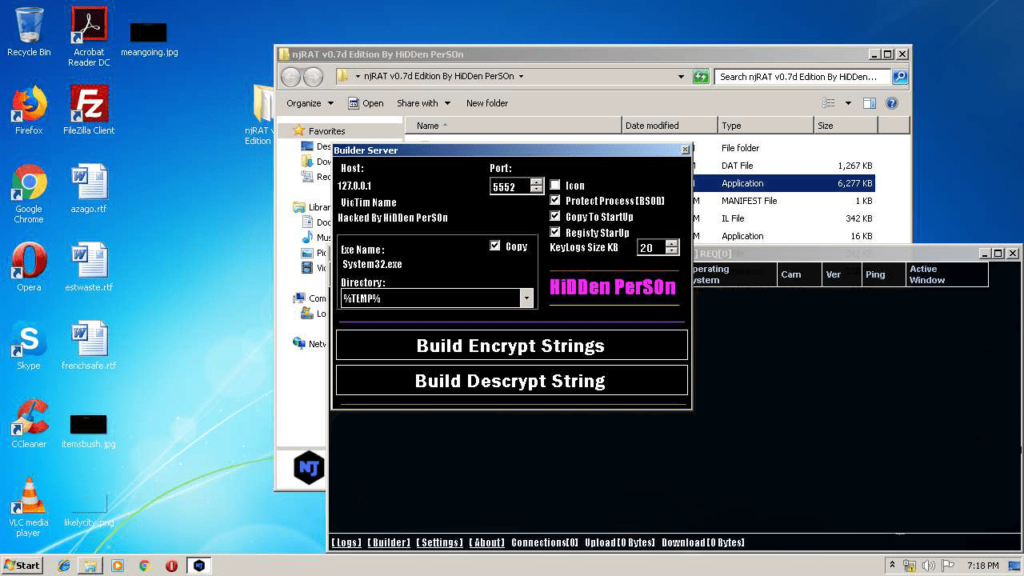Open the Opera desktop shortcut
Screen dimensions: 1024x576
coord(29,266)
